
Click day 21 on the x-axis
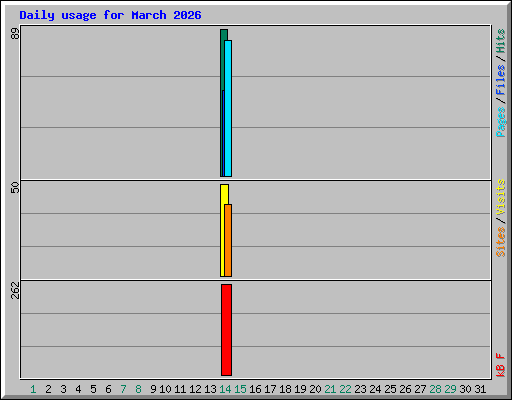(330, 389)
